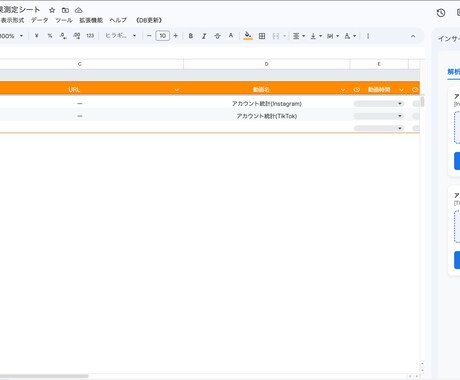Open the 動画名 column dropdown chevron
The height and width of the screenshot is (380, 460).
343,90
